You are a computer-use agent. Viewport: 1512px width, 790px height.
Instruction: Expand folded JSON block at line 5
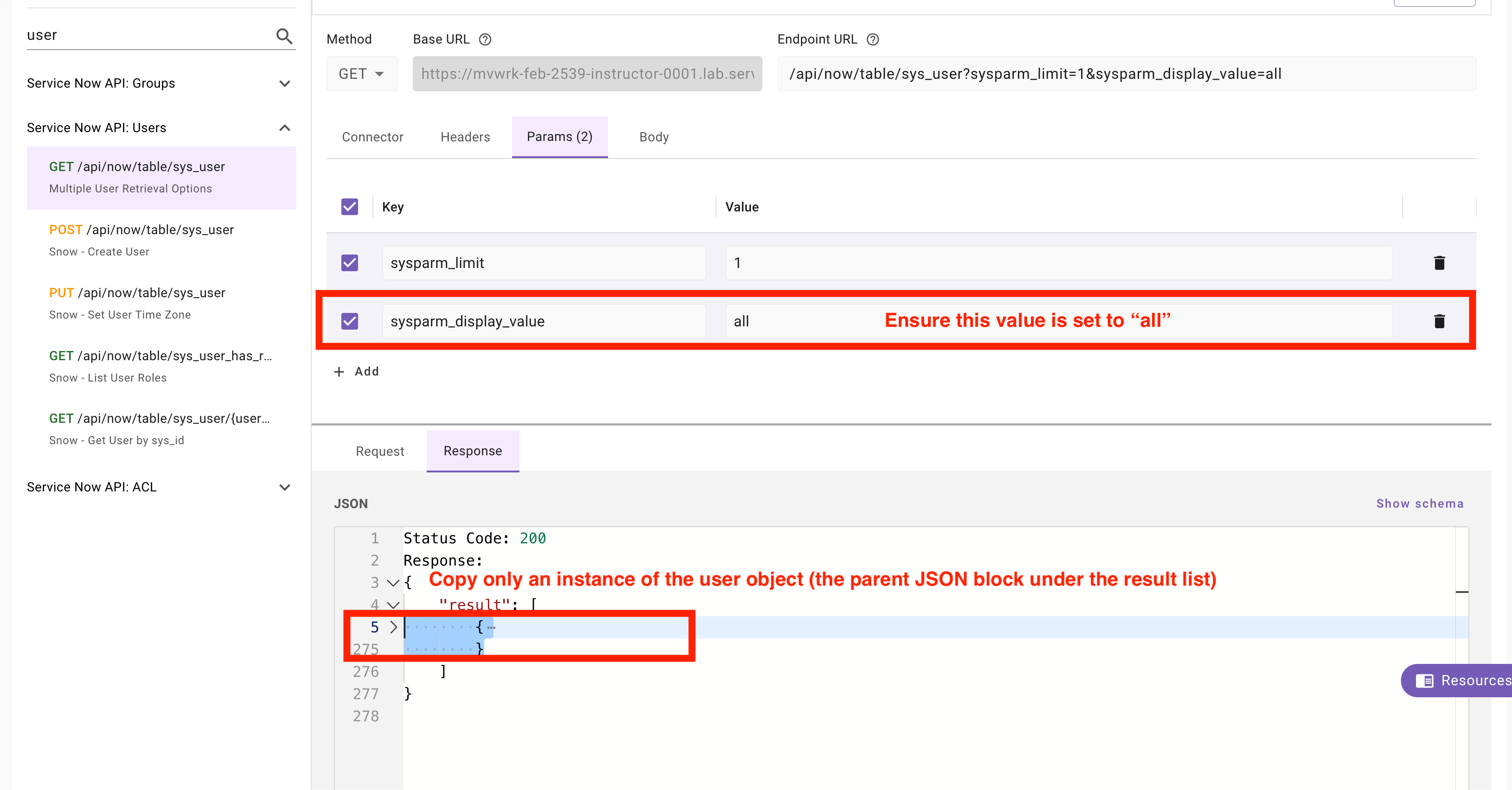(393, 627)
